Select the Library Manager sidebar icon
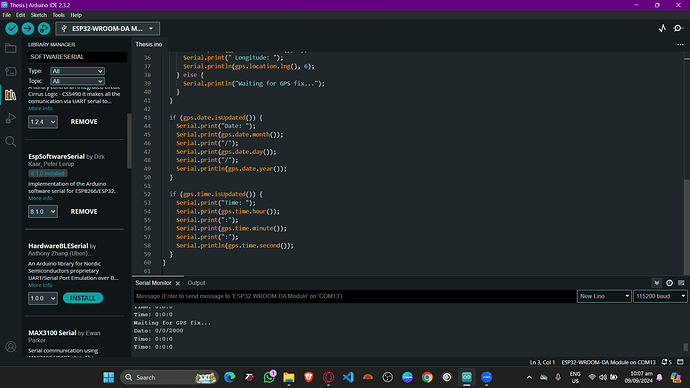Viewport: 690px width, 388px height. (11, 95)
